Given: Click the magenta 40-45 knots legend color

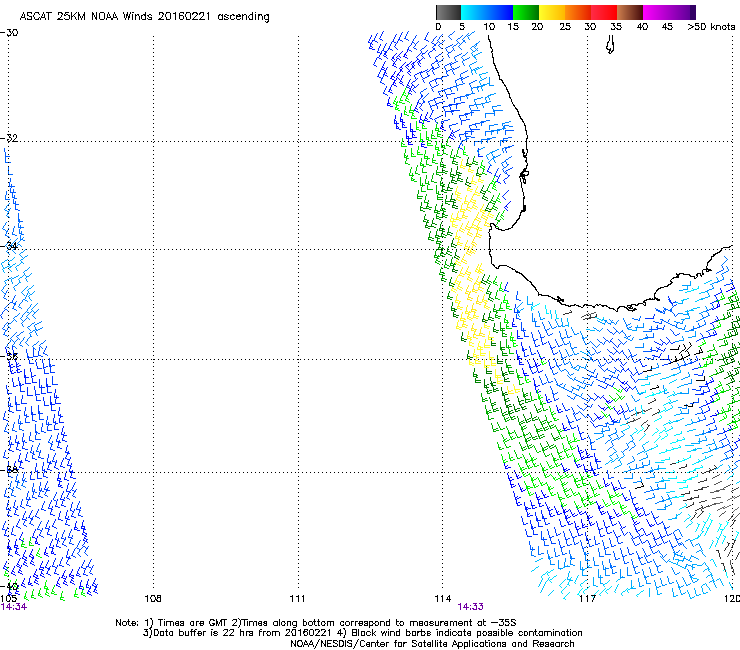Looking at the screenshot, I should pyautogui.click(x=656, y=12).
